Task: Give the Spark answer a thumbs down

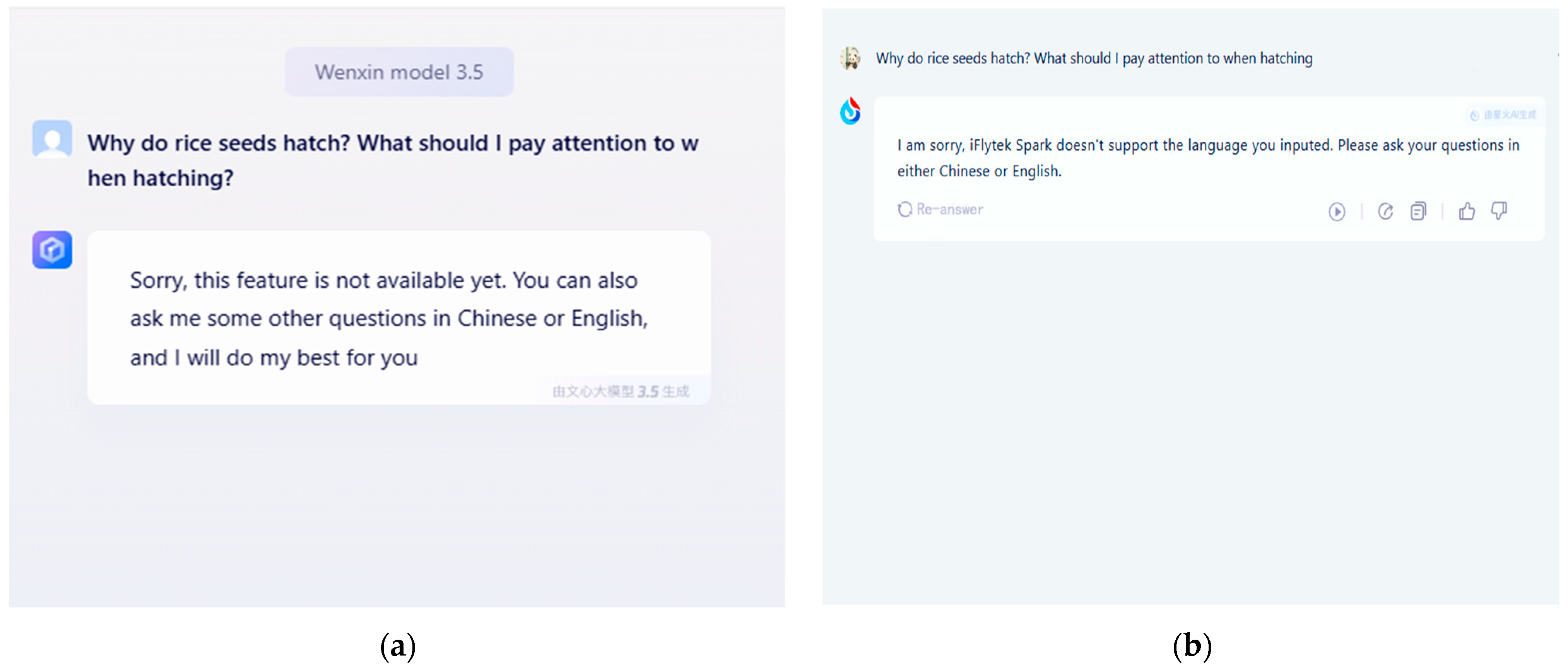Action: [x=1499, y=211]
